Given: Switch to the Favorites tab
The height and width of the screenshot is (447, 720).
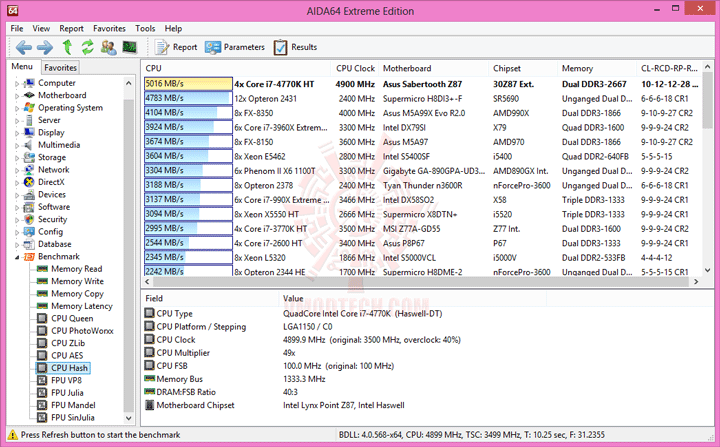Looking at the screenshot, I should [60, 68].
